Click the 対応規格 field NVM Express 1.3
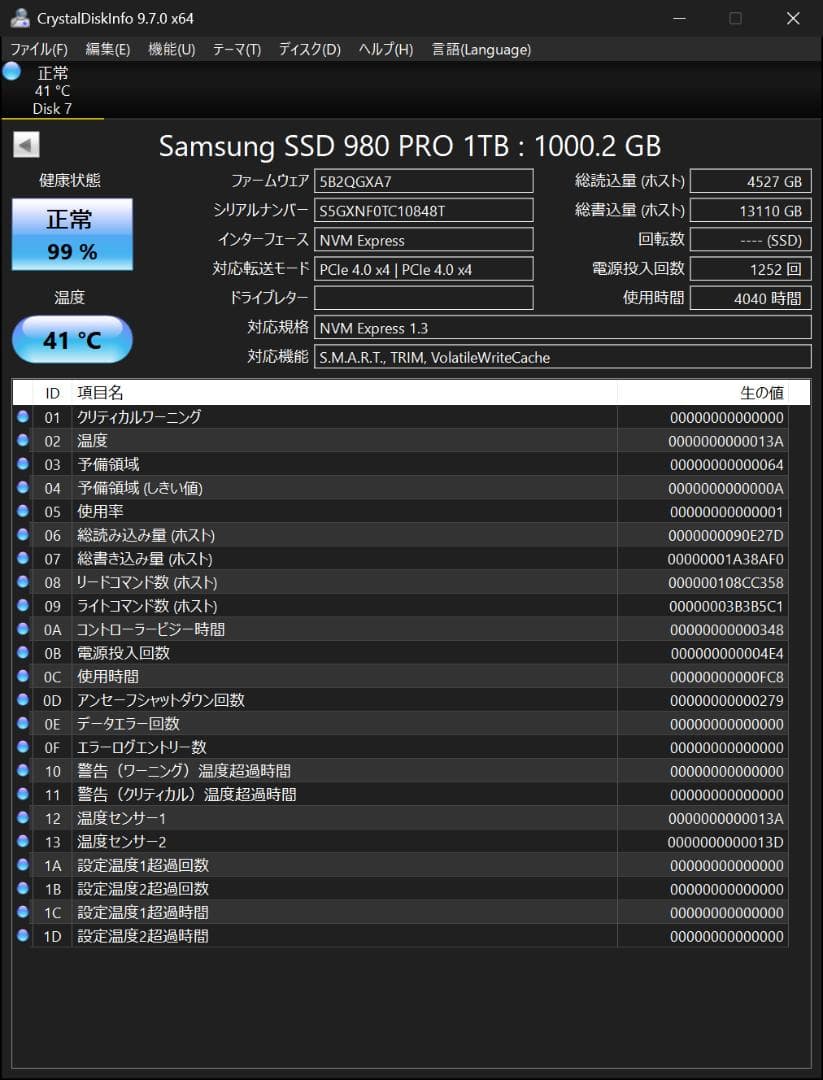823x1080 pixels. point(563,328)
